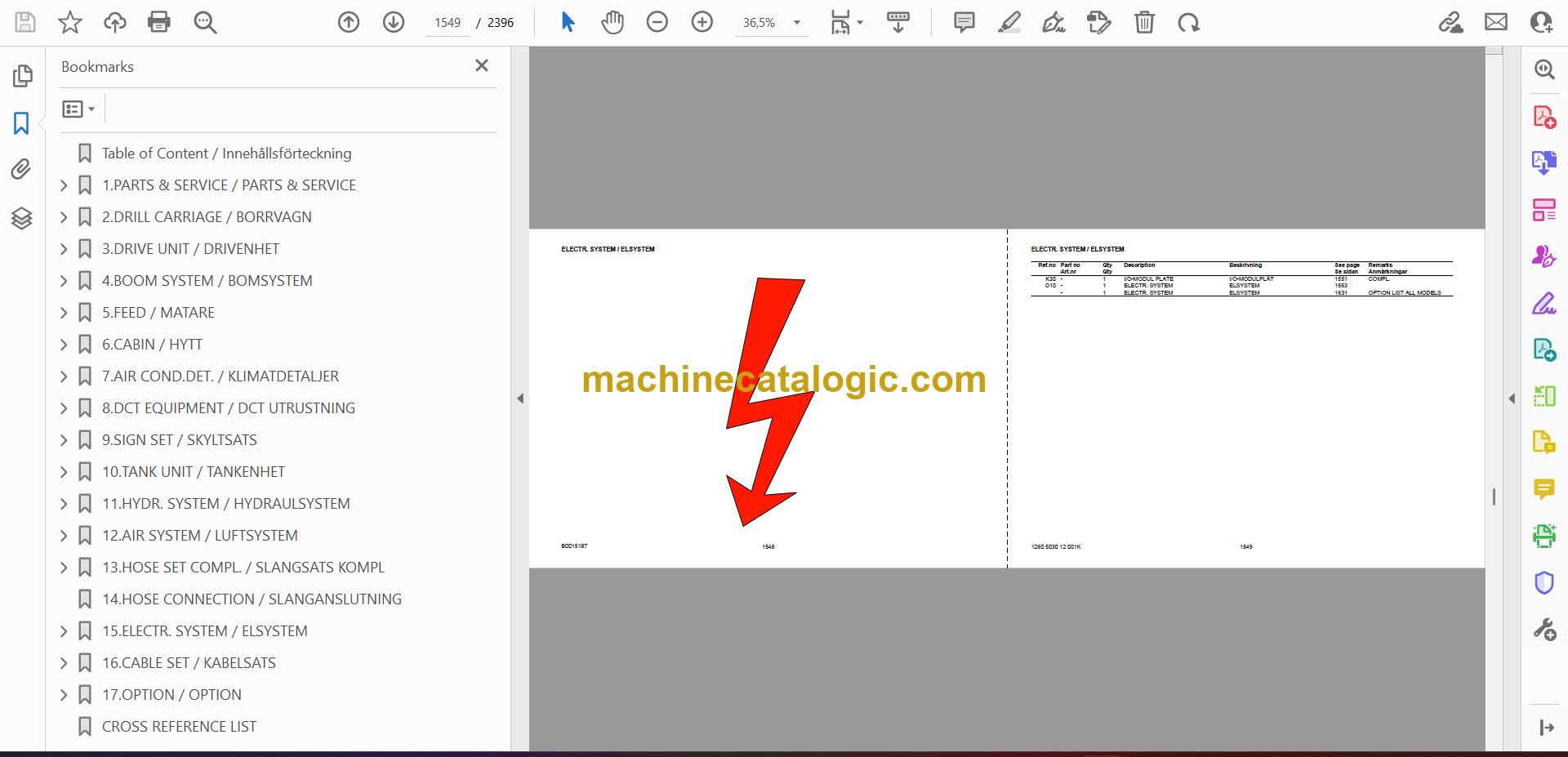The image size is (1568, 757).
Task: Choose the selection arrow tool
Action: pyautogui.click(x=568, y=22)
